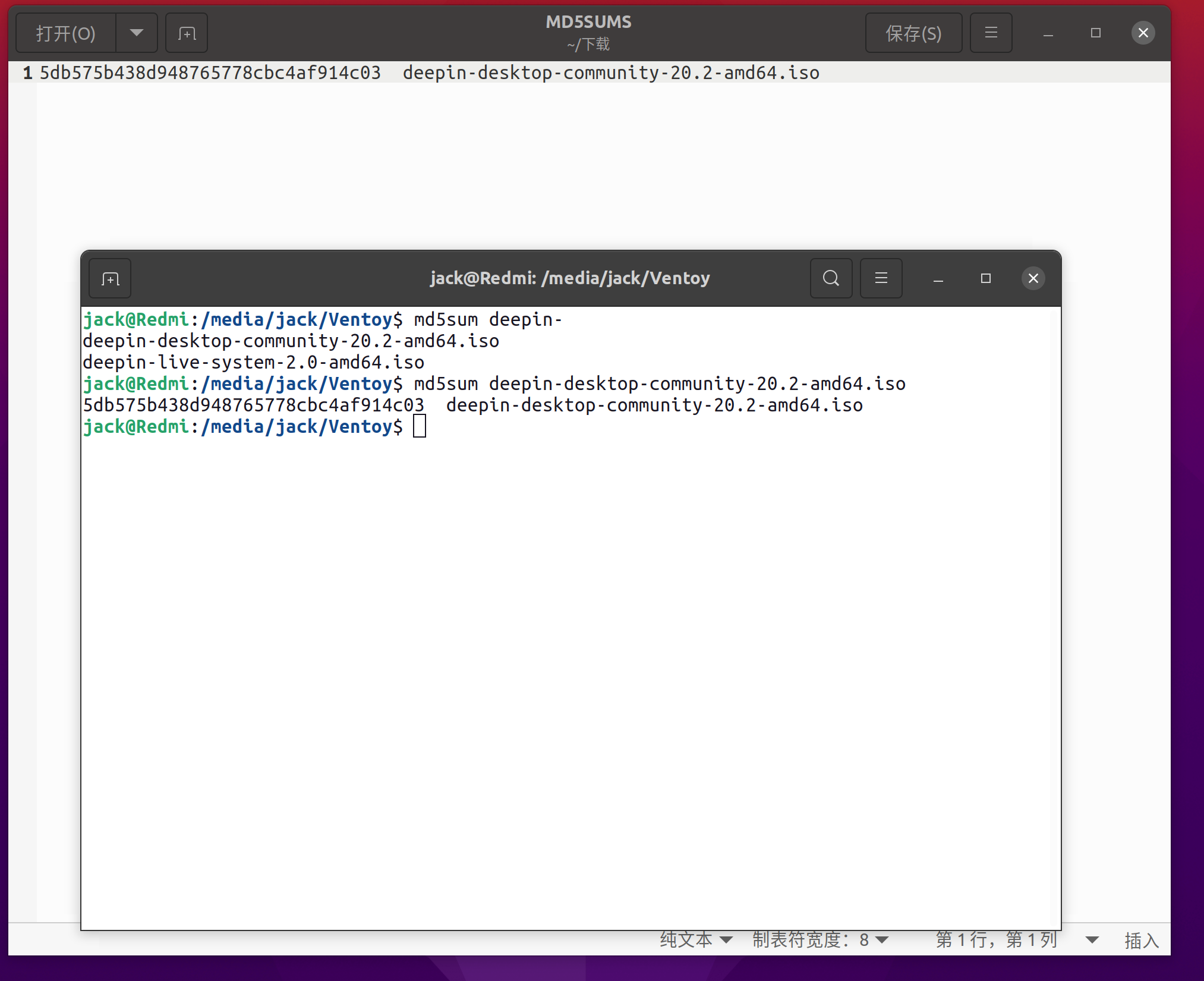Expand cursor position line-column dropdown
The height and width of the screenshot is (981, 1204).
[1091, 939]
